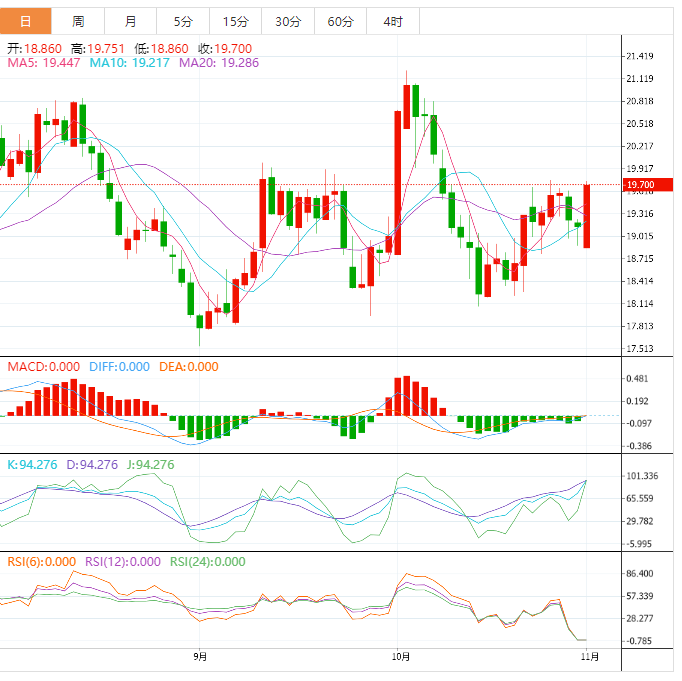Click the MA5 indicator legend label
Screen dimensions: 682x681
(x=43, y=63)
